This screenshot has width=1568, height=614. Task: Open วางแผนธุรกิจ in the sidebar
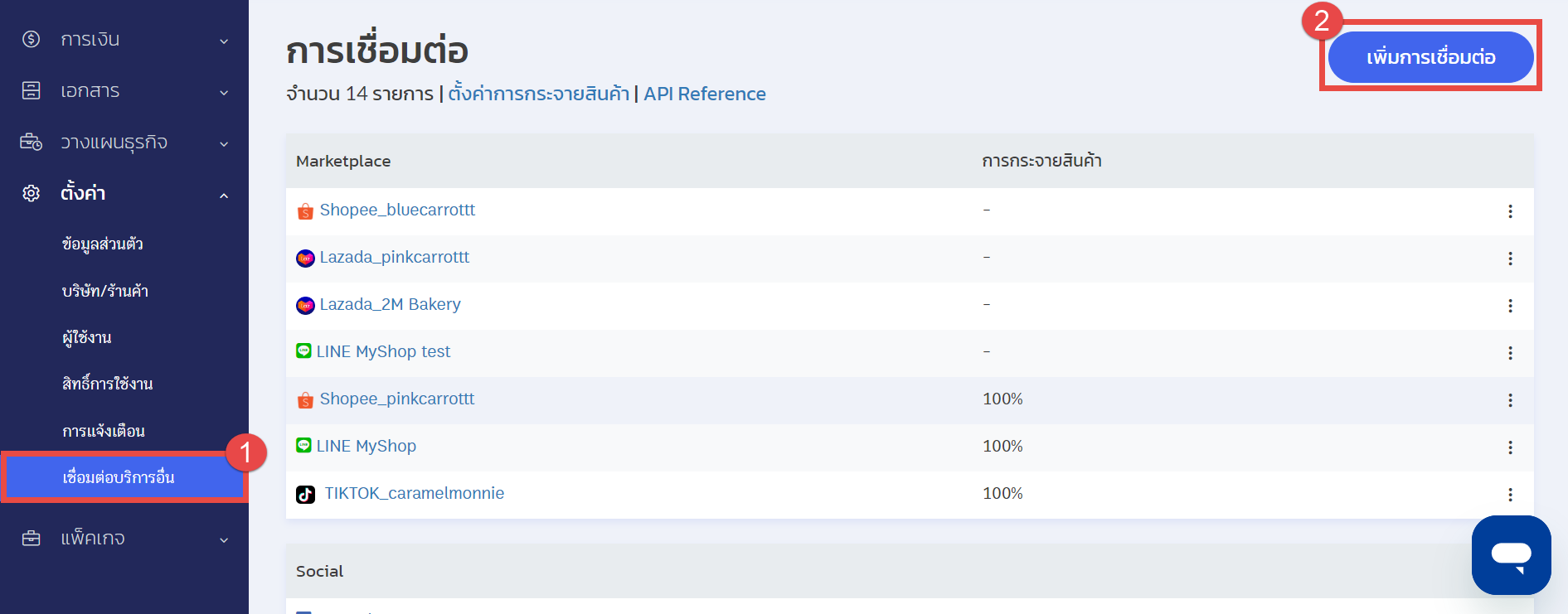(x=114, y=143)
